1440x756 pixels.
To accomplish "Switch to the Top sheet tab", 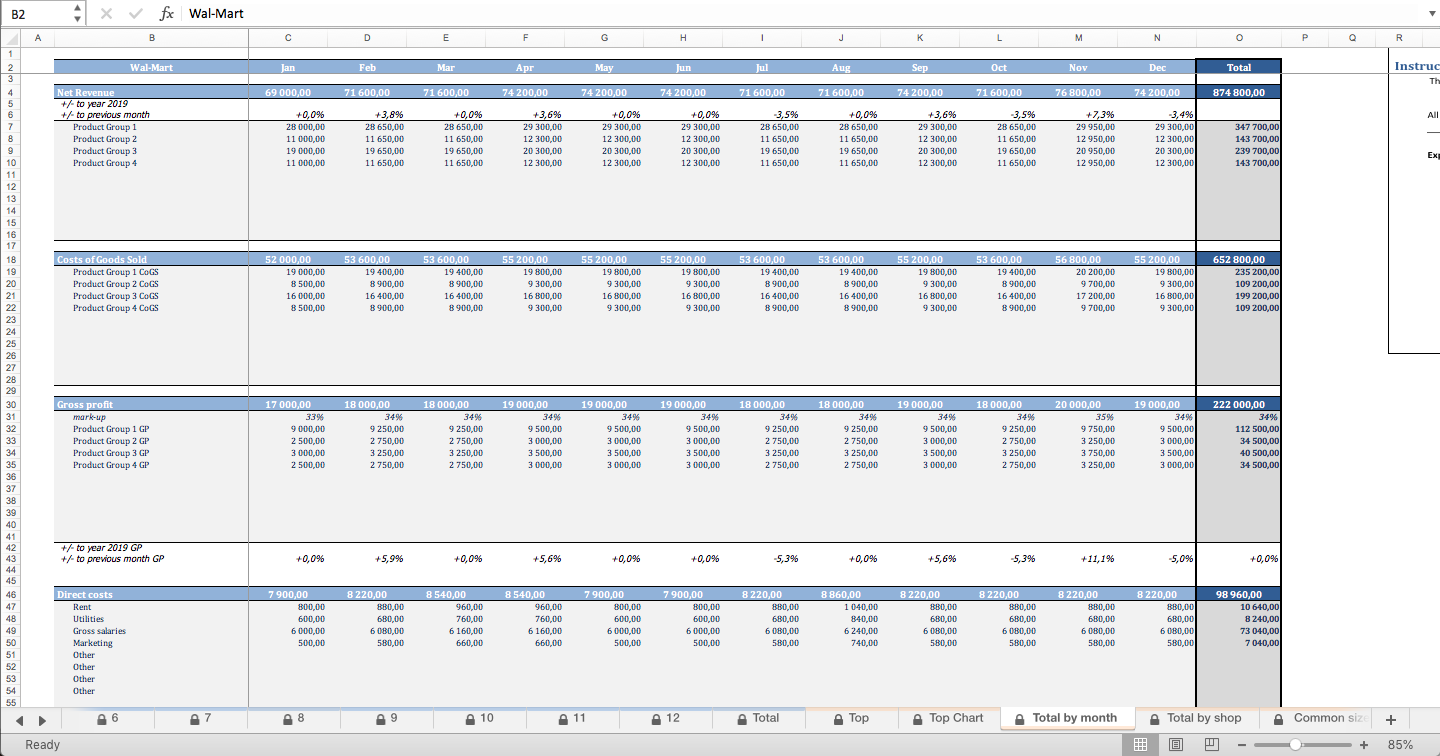I will [851, 718].
